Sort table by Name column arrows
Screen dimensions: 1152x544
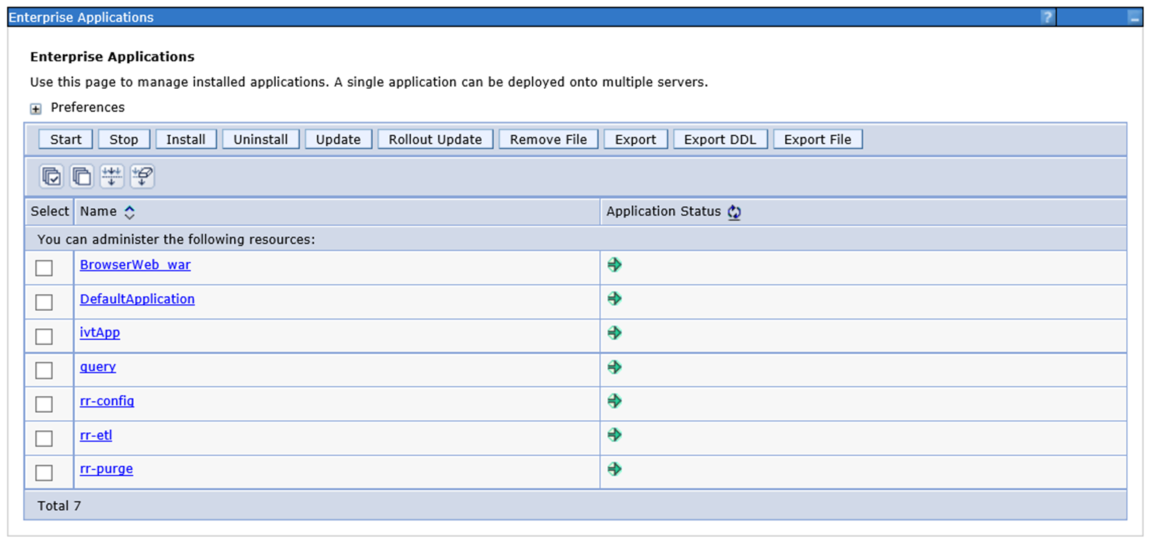[x=129, y=212]
